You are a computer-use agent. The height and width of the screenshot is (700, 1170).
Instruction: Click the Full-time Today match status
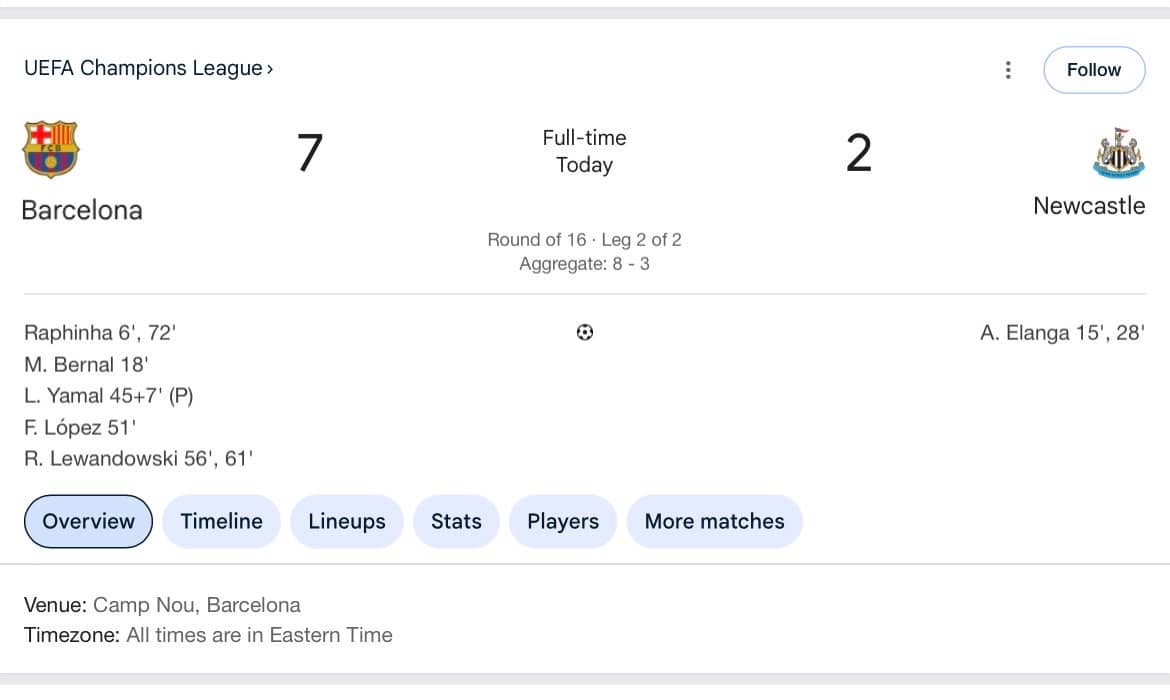[x=584, y=151]
